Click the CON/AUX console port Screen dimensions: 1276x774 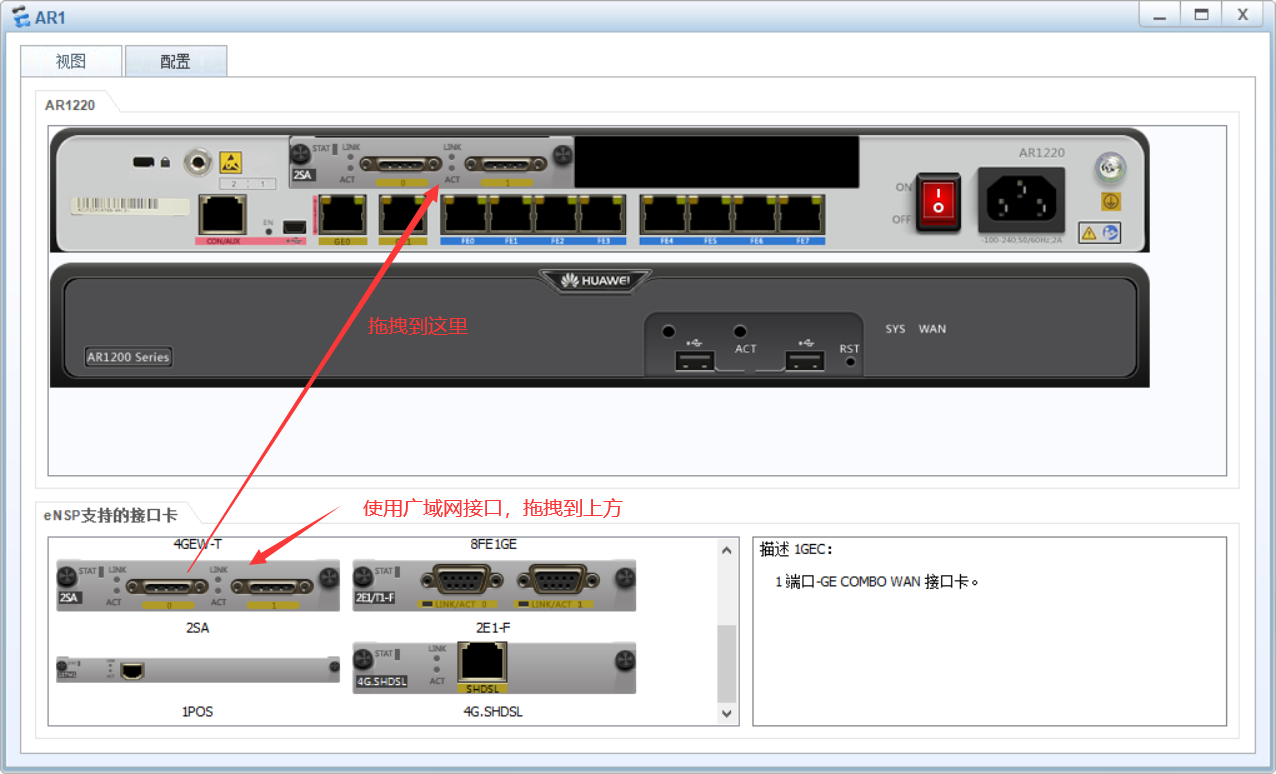[222, 215]
